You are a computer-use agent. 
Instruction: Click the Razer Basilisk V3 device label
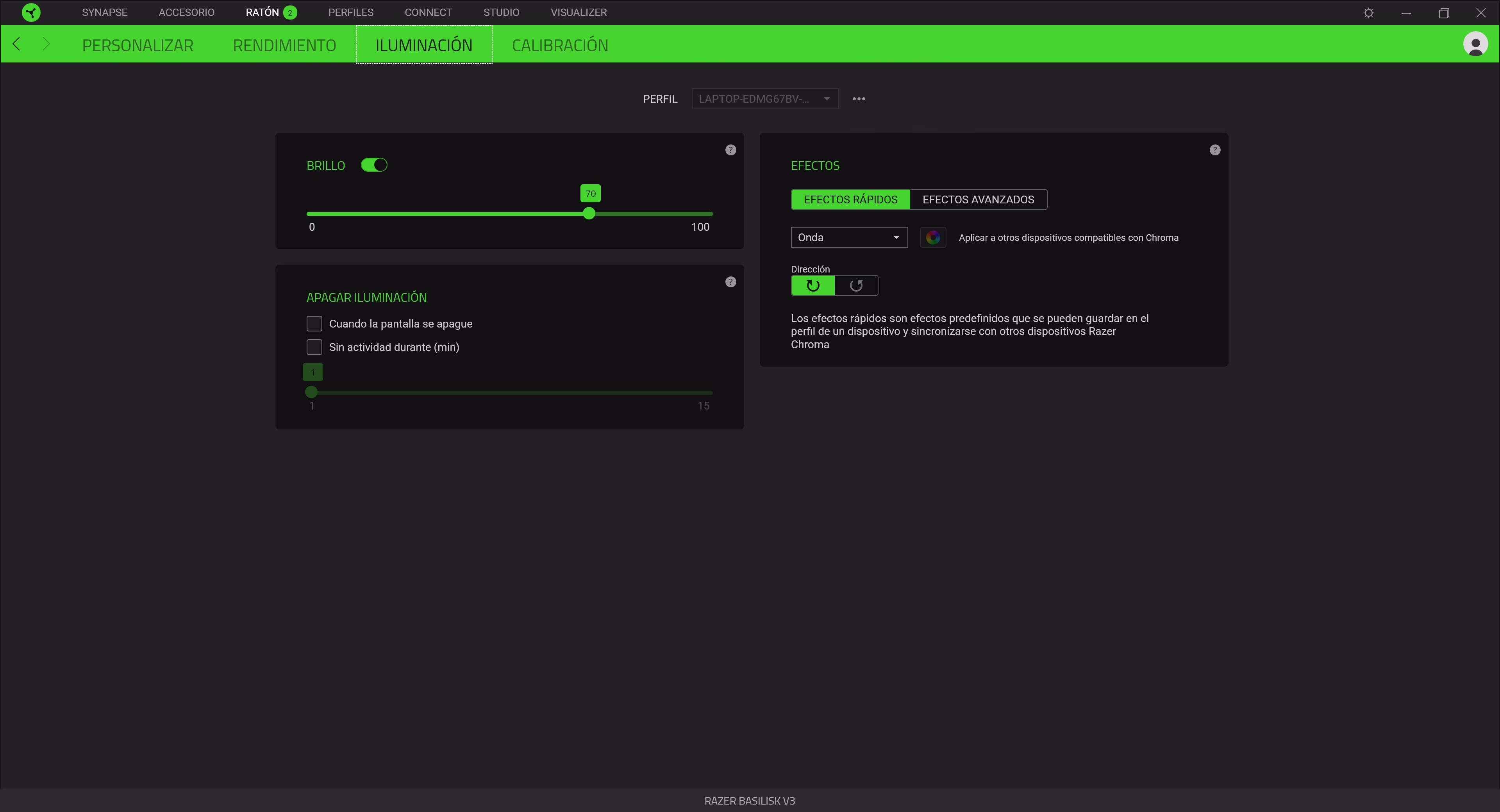750,801
